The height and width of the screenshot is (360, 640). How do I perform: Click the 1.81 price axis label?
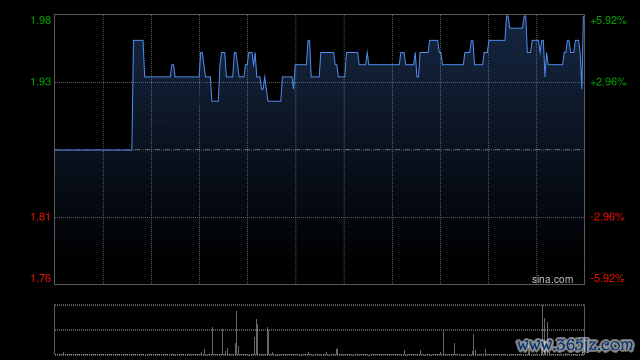[41, 217]
